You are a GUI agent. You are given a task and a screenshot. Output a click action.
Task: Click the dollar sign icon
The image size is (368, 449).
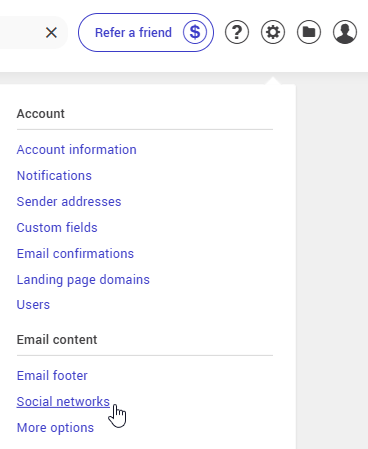click(x=195, y=33)
